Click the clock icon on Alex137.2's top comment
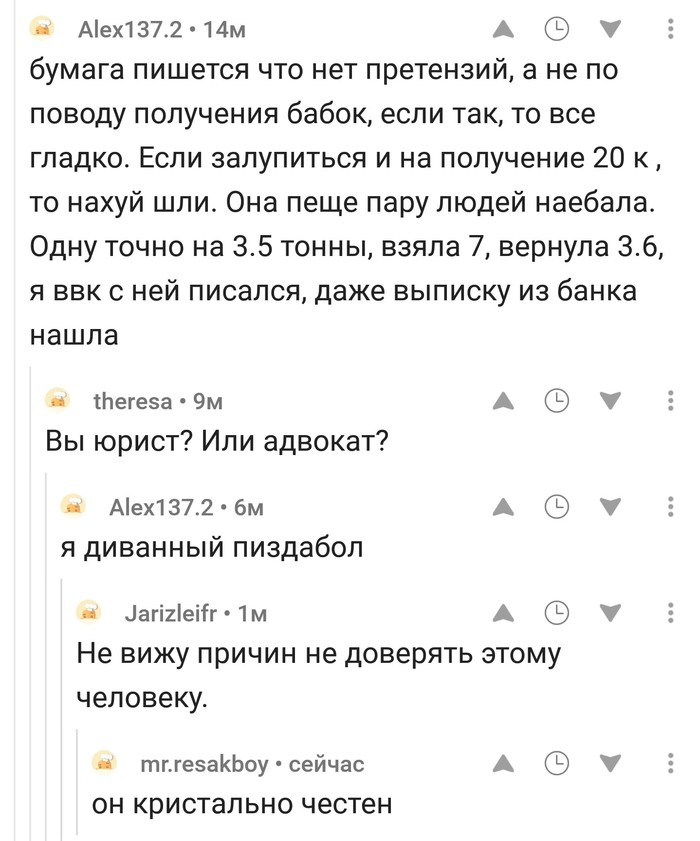Viewport: 700px width, 841px height. coord(556,27)
